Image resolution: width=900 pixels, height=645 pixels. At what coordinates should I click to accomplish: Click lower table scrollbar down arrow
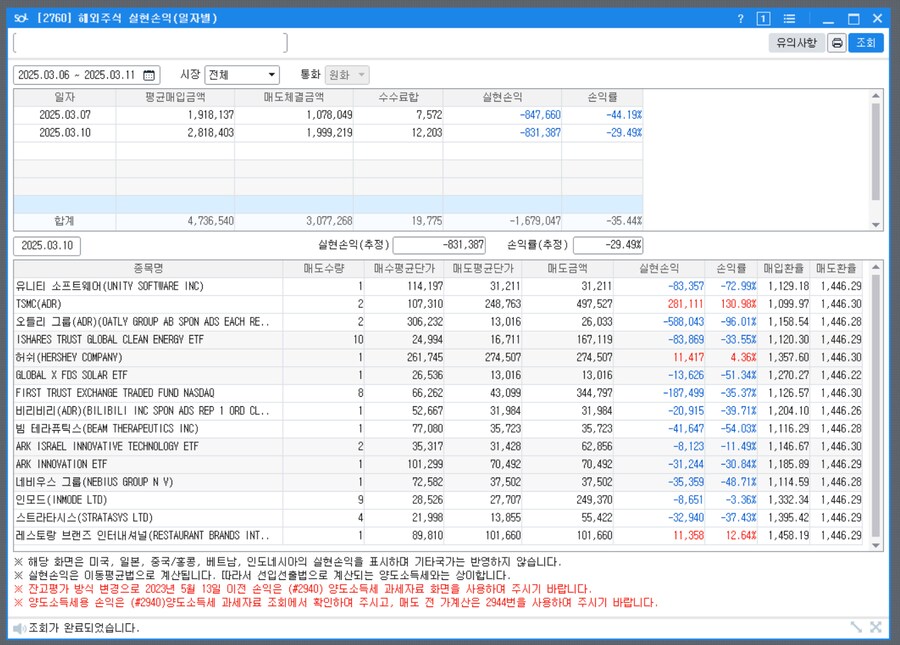coord(876,545)
